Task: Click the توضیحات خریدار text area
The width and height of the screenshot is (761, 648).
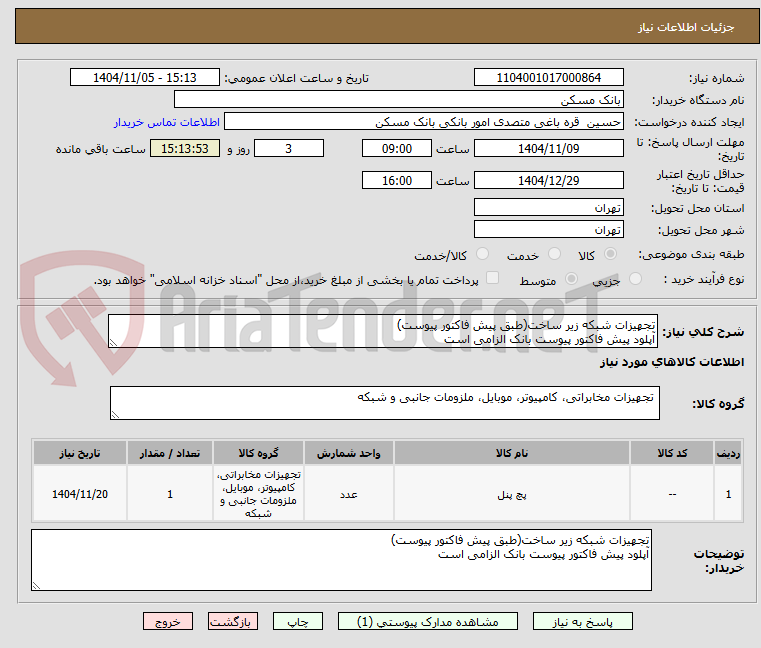Action: [x=342, y=560]
